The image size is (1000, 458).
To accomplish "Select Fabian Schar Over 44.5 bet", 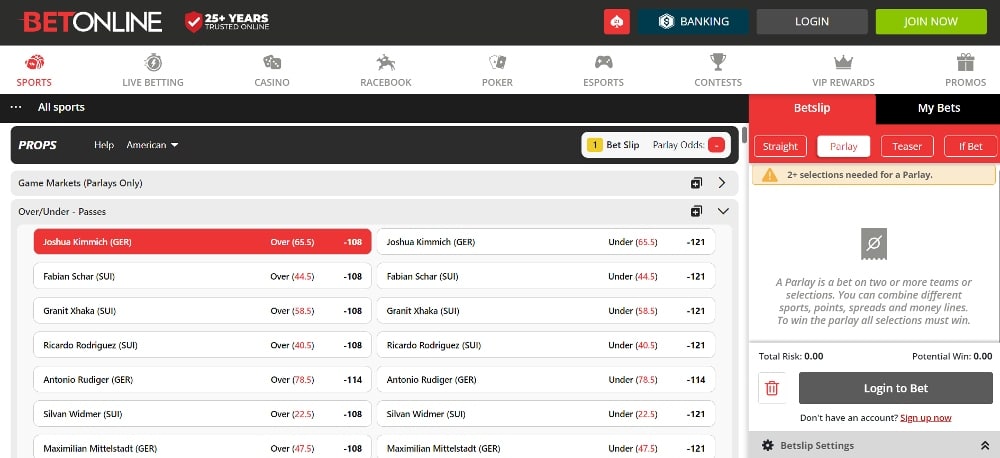I will [202, 276].
